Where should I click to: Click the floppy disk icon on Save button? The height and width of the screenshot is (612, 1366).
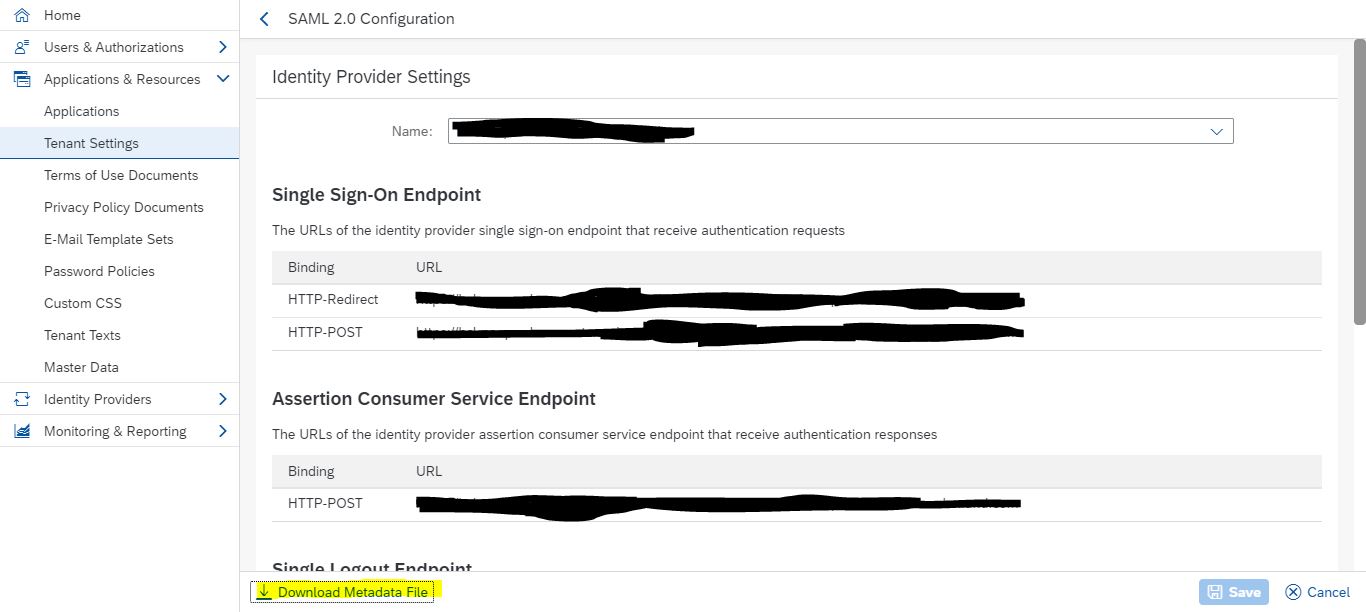pos(1216,592)
